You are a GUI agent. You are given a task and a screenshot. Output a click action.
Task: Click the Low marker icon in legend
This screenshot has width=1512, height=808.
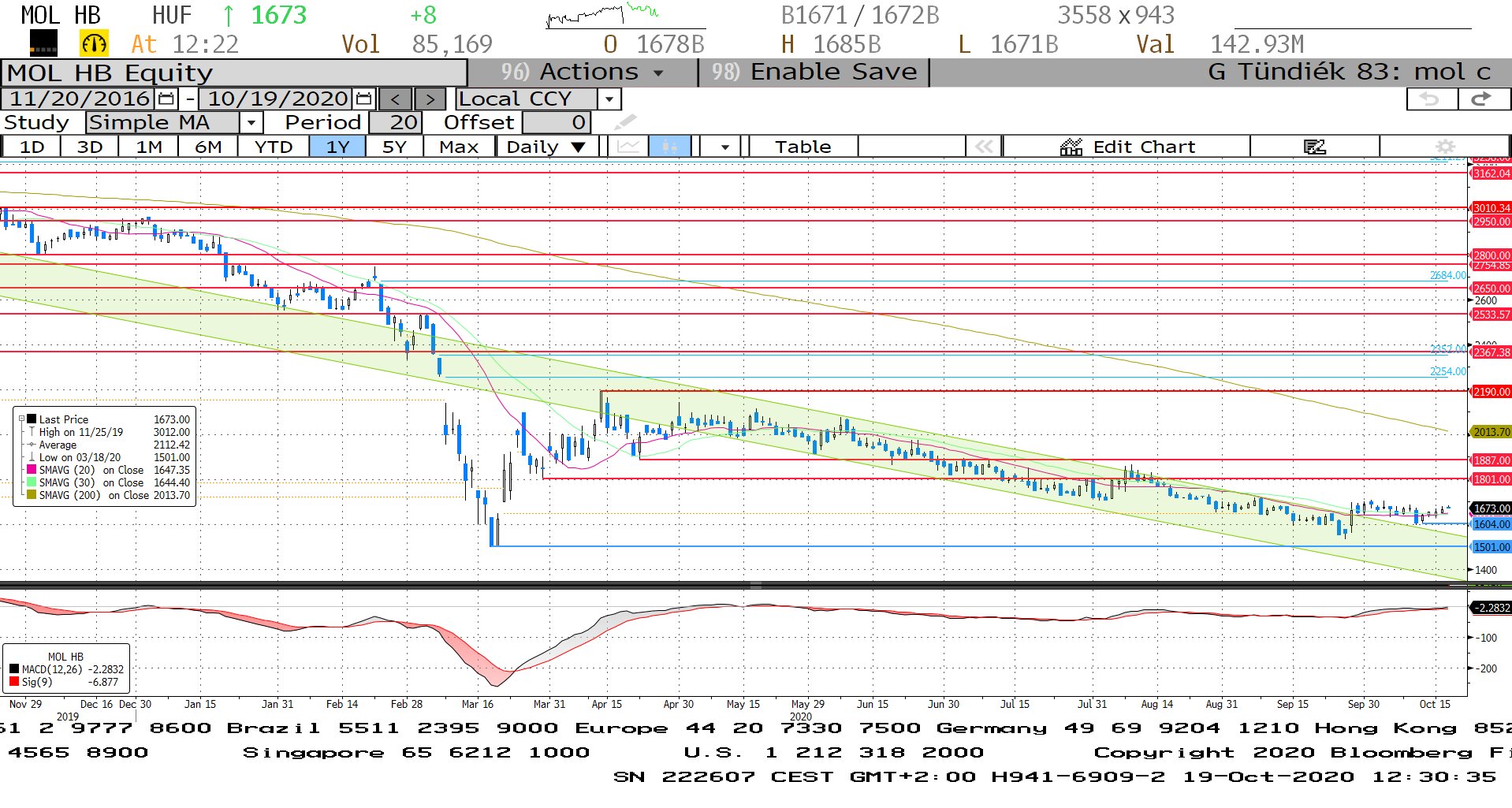pyautogui.click(x=32, y=457)
